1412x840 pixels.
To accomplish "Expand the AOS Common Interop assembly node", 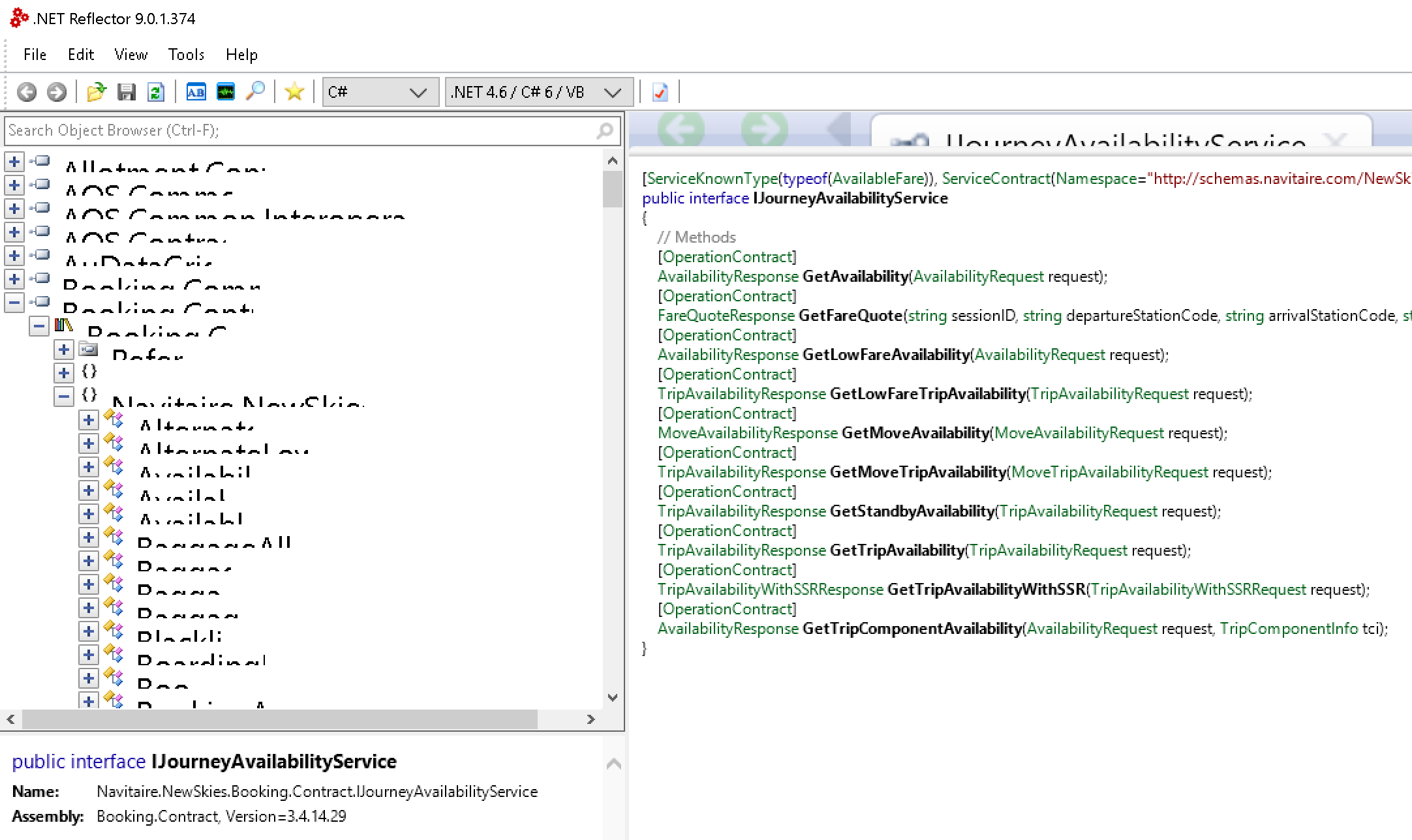I will 14,208.
